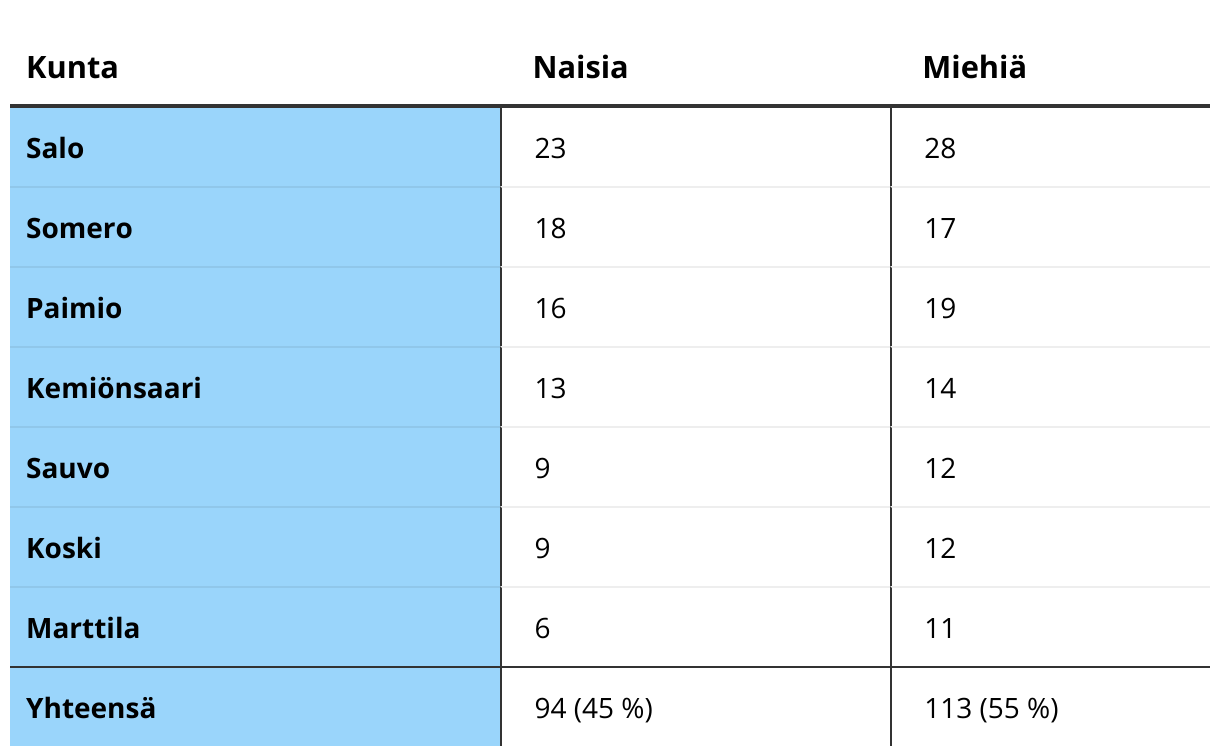Image resolution: width=1220 pixels, height=756 pixels.
Task: Select the Kemiönsaari row label
Action: coord(114,388)
